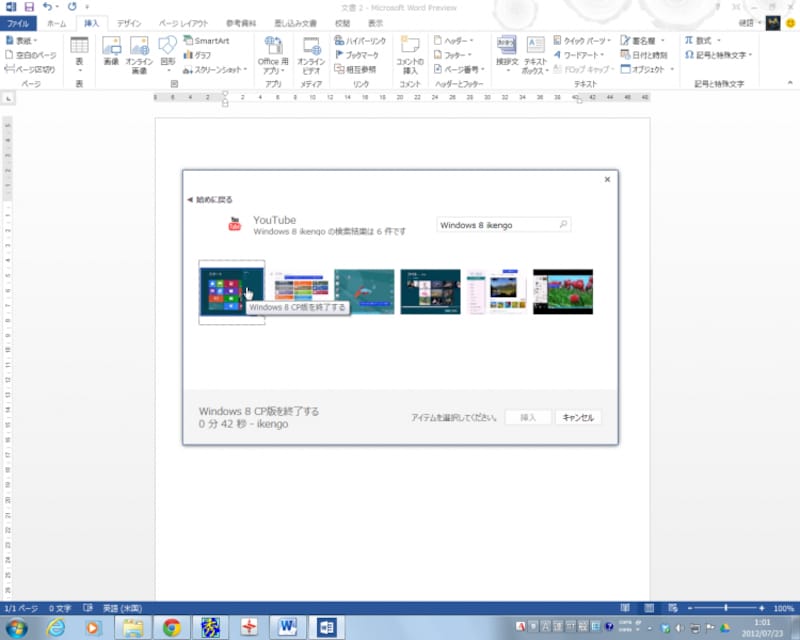Image resolution: width=800 pixels, height=640 pixels.
Task: Click the キャンセル (Cancel) button in dialog
Action: tap(579, 417)
